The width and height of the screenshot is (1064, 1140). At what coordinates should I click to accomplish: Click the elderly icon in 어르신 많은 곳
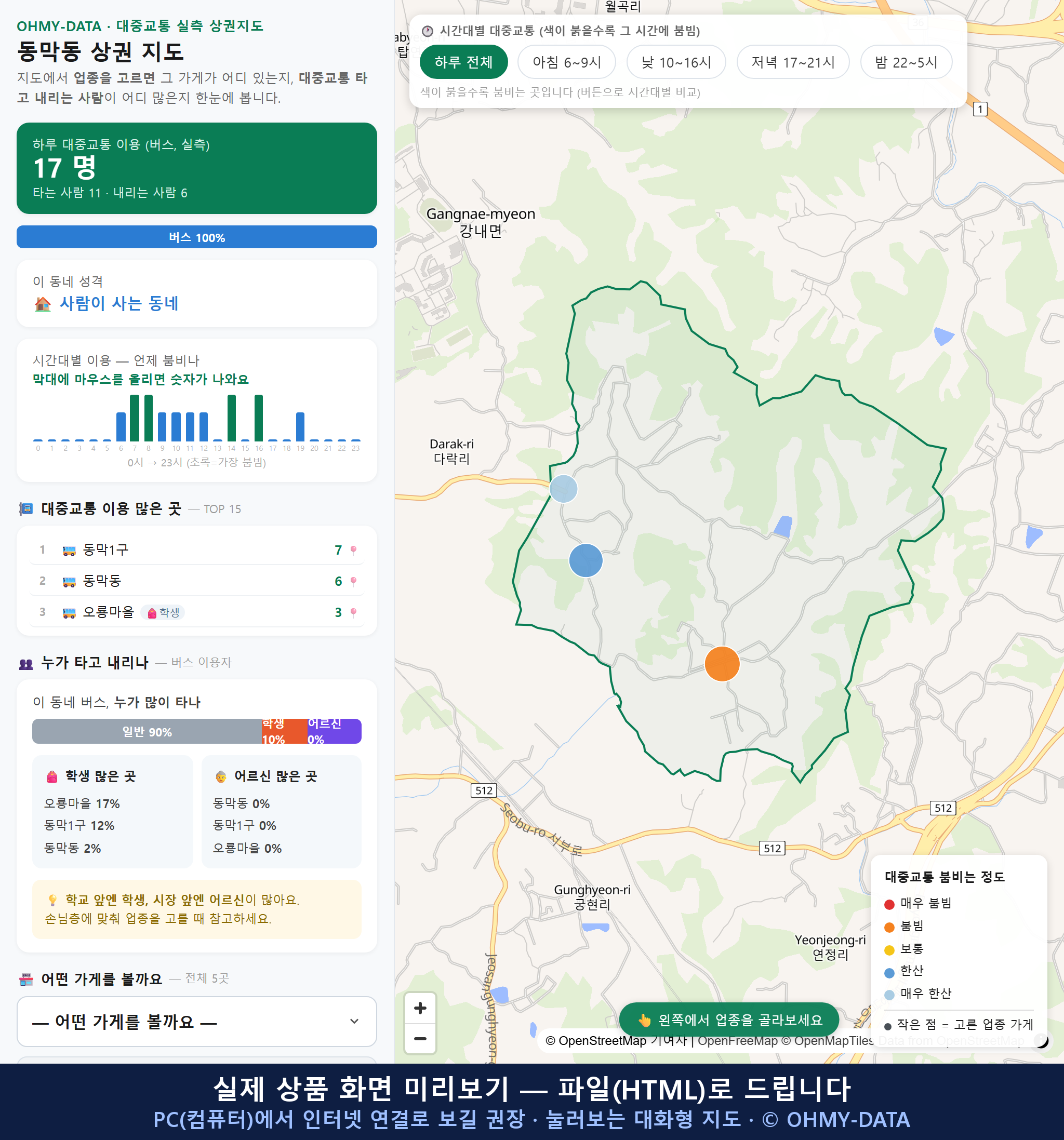point(221,776)
